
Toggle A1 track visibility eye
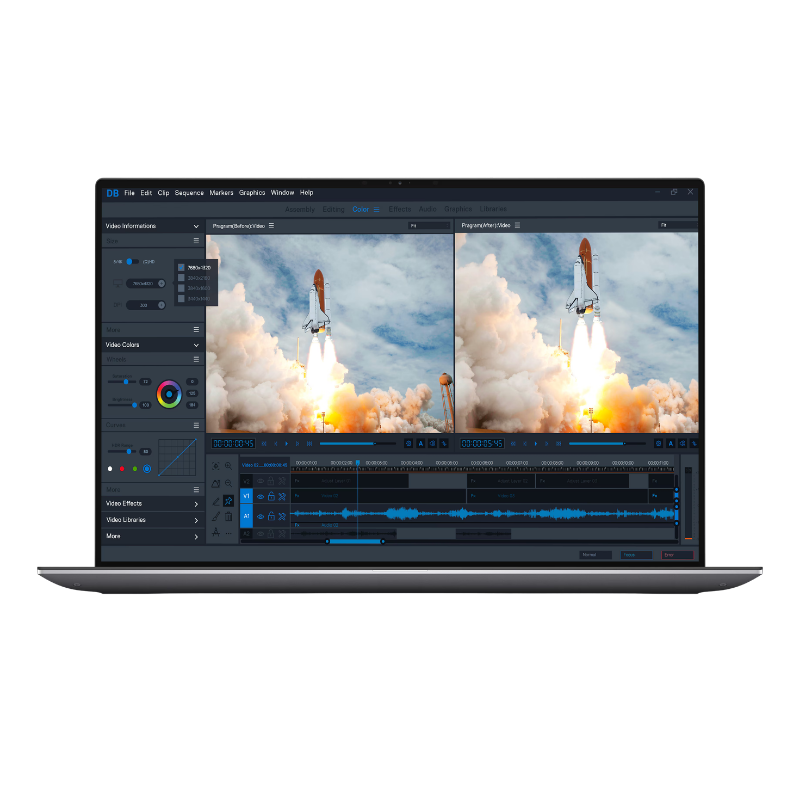260,517
